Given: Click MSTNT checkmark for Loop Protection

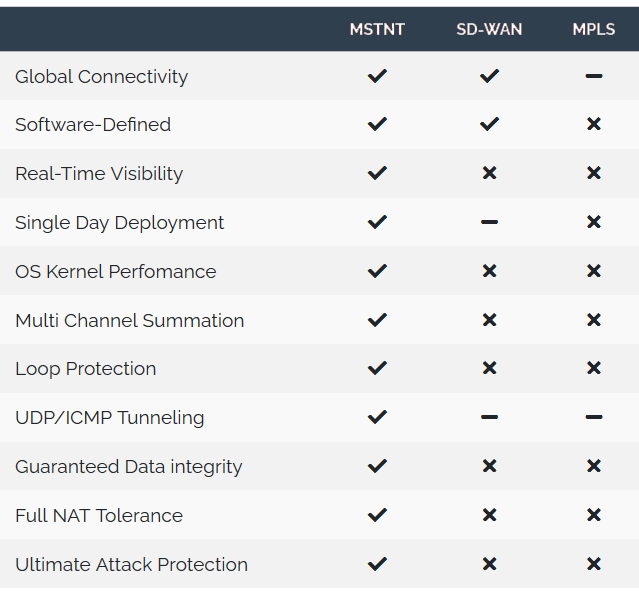Looking at the screenshot, I should tap(377, 368).
